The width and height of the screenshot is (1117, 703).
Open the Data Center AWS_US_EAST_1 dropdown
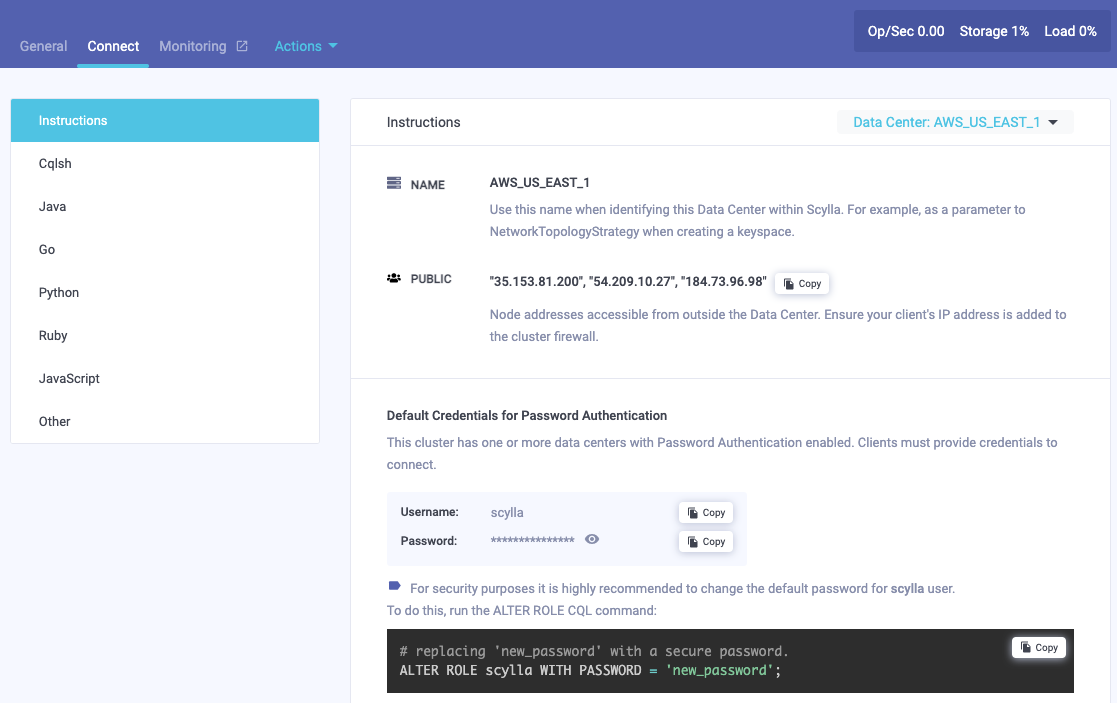[x=955, y=122]
